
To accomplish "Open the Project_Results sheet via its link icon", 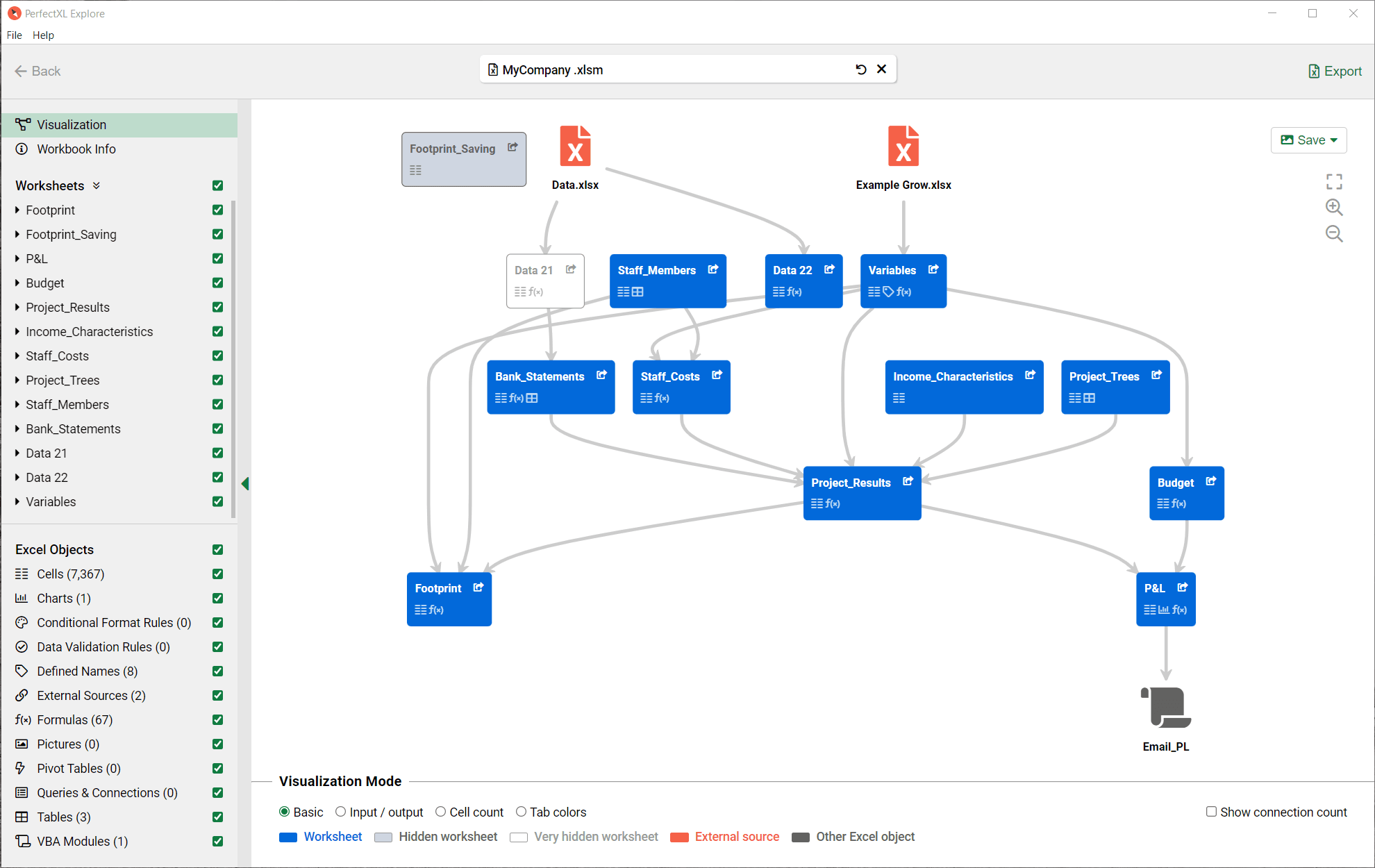I will [908, 481].
